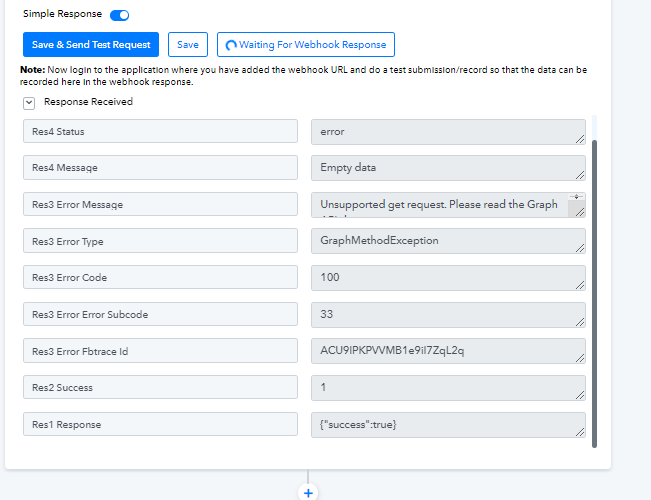Screen dimensions: 651x500
Task: Click resize handle of Fbtrace Id value field
Action: pos(580,358)
